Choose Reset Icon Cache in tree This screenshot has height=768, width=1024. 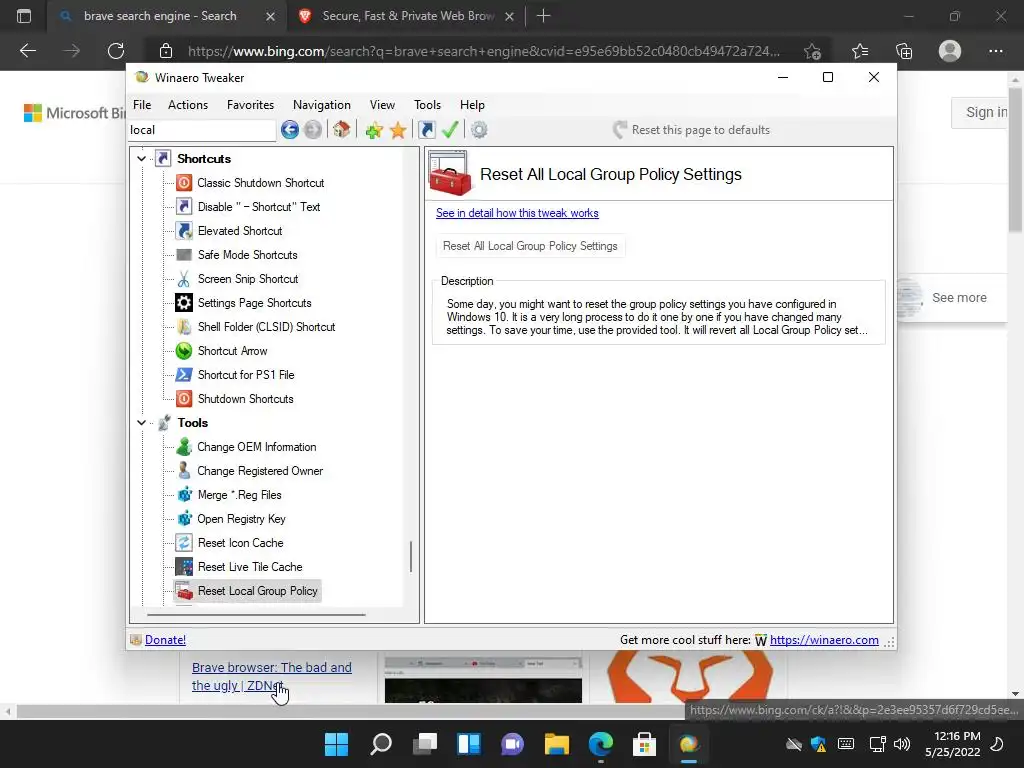tap(240, 543)
